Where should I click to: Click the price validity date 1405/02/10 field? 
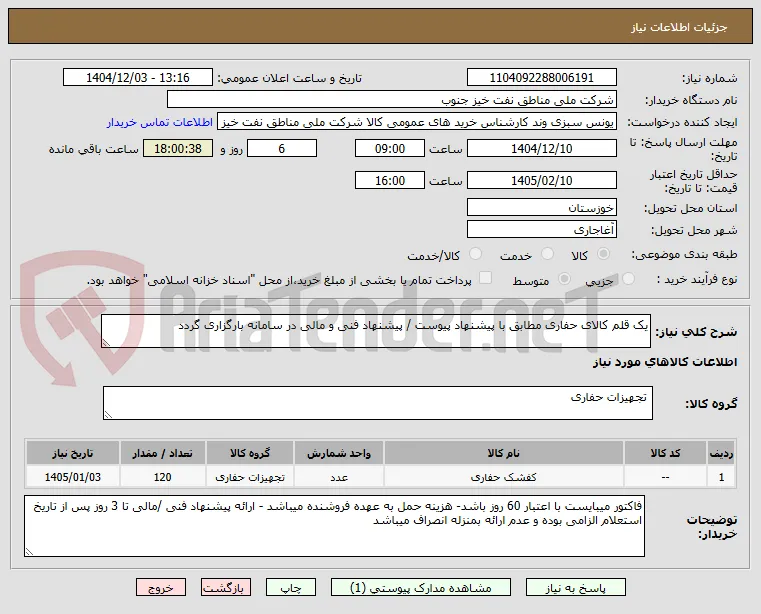pyautogui.click(x=542, y=181)
